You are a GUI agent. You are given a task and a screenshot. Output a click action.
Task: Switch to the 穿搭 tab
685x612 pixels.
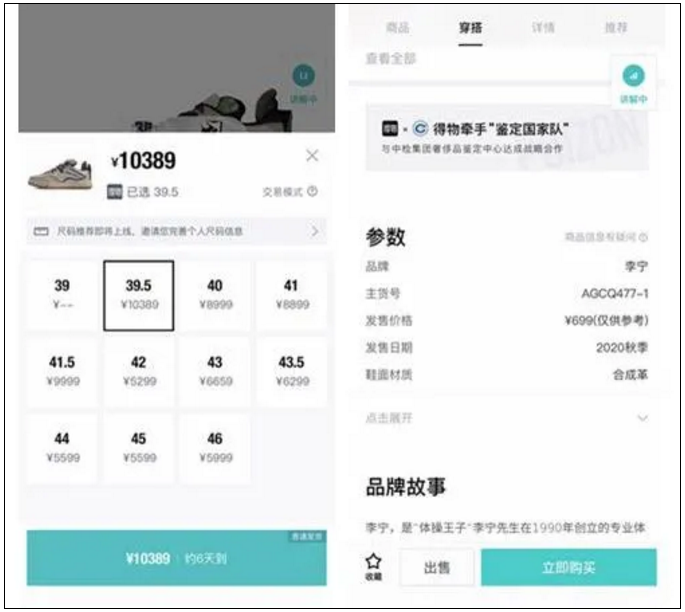coord(471,28)
